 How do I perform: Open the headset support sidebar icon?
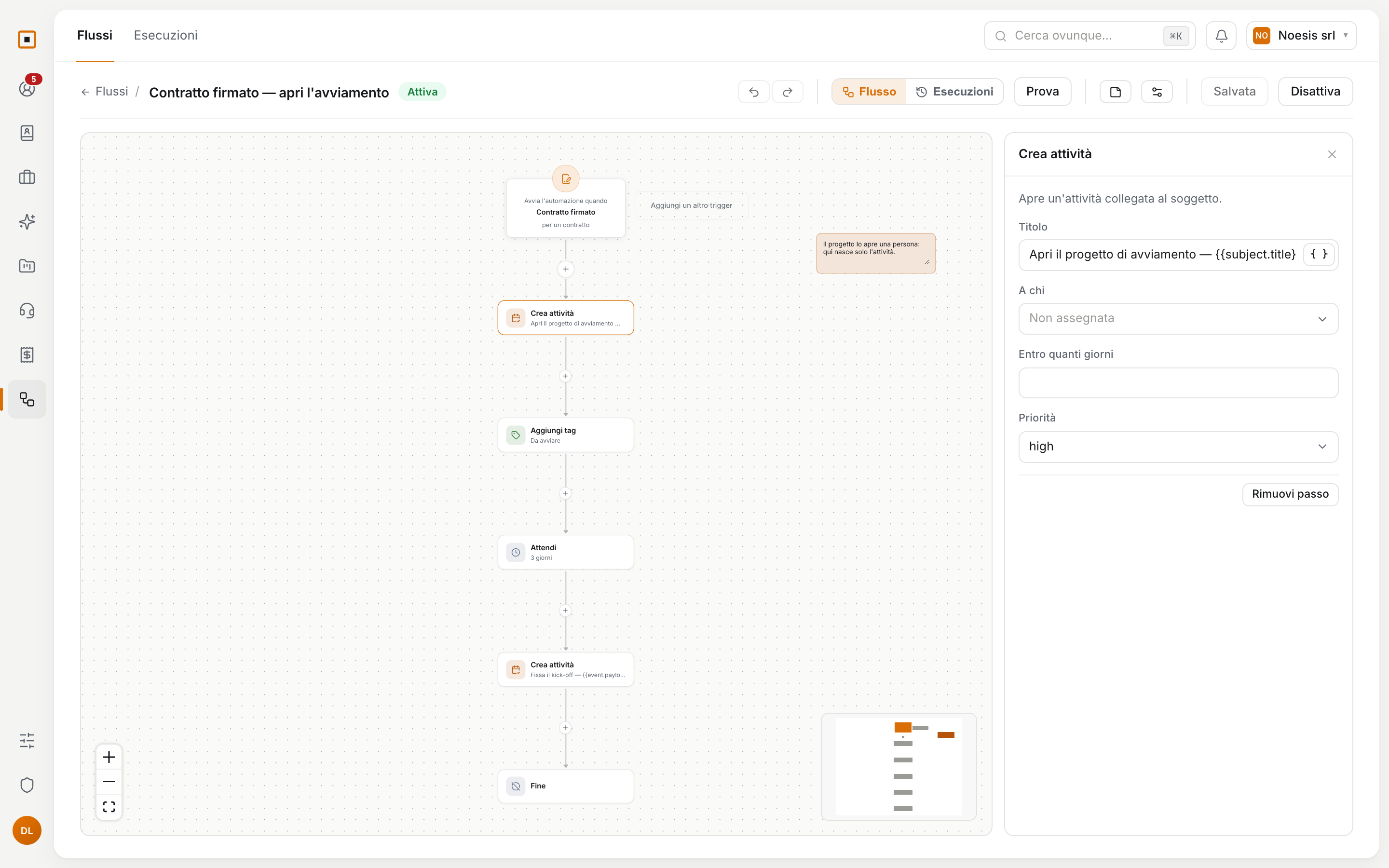27,311
